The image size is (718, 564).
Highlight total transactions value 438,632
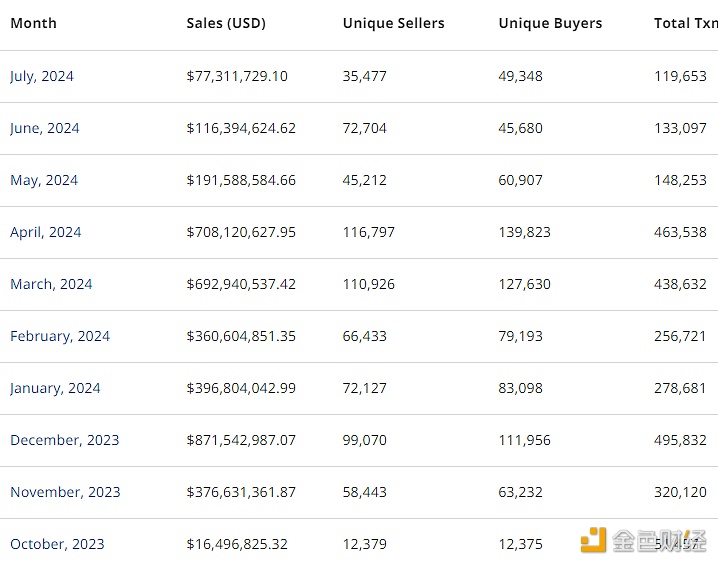point(680,284)
